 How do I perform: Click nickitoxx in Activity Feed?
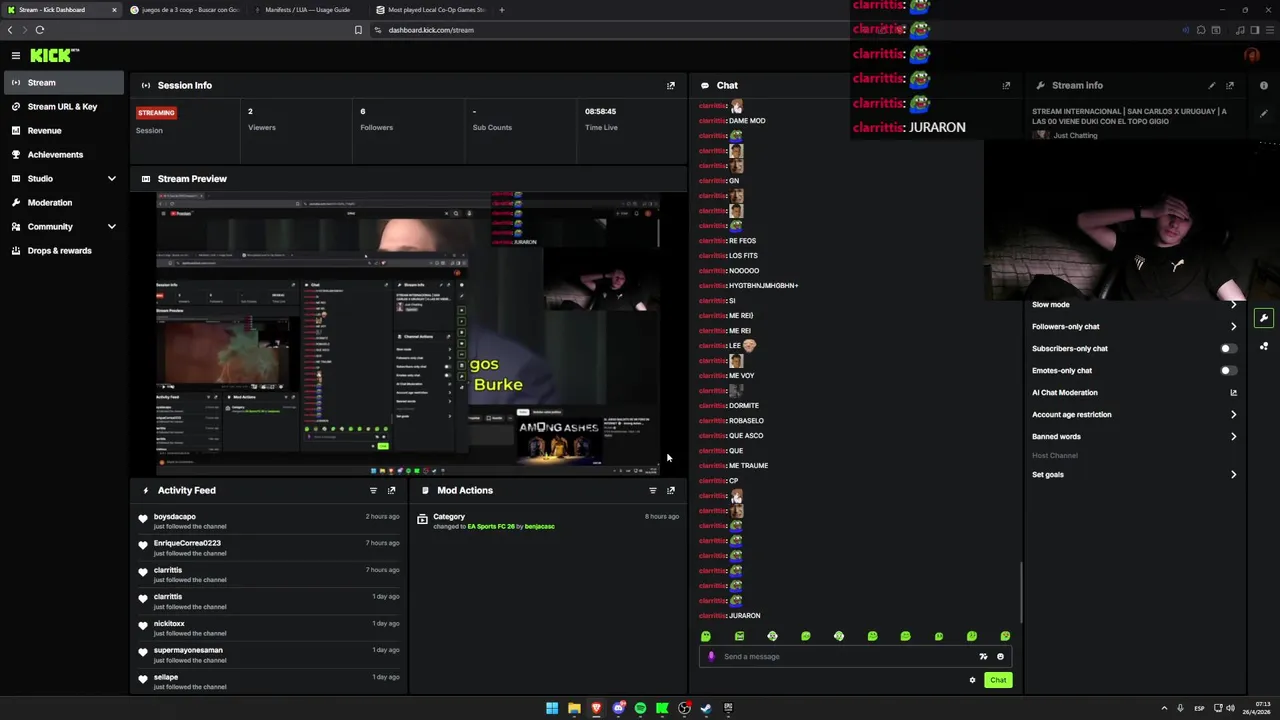point(169,623)
